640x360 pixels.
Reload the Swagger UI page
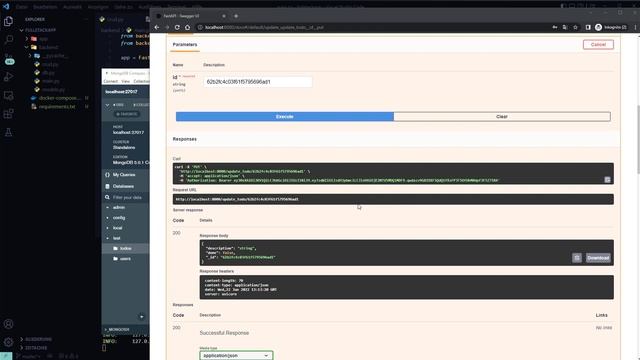[x=177, y=27]
